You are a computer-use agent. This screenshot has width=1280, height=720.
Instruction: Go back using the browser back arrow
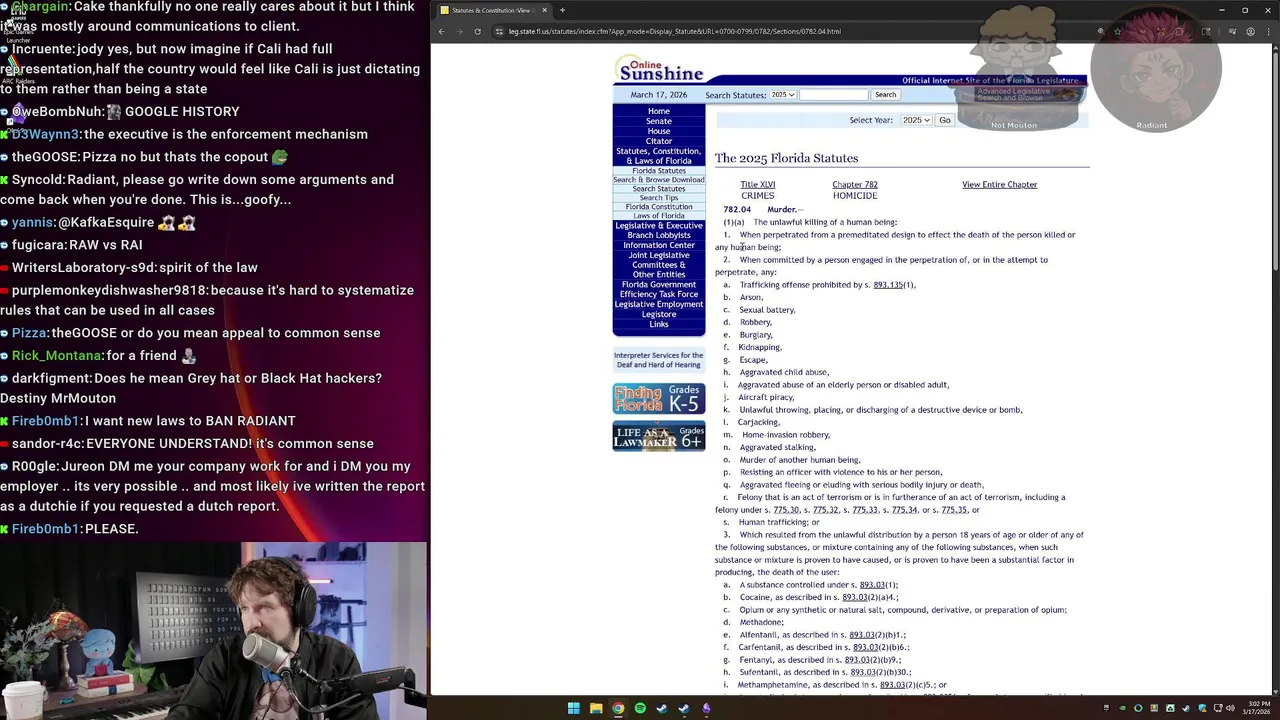coord(441,31)
